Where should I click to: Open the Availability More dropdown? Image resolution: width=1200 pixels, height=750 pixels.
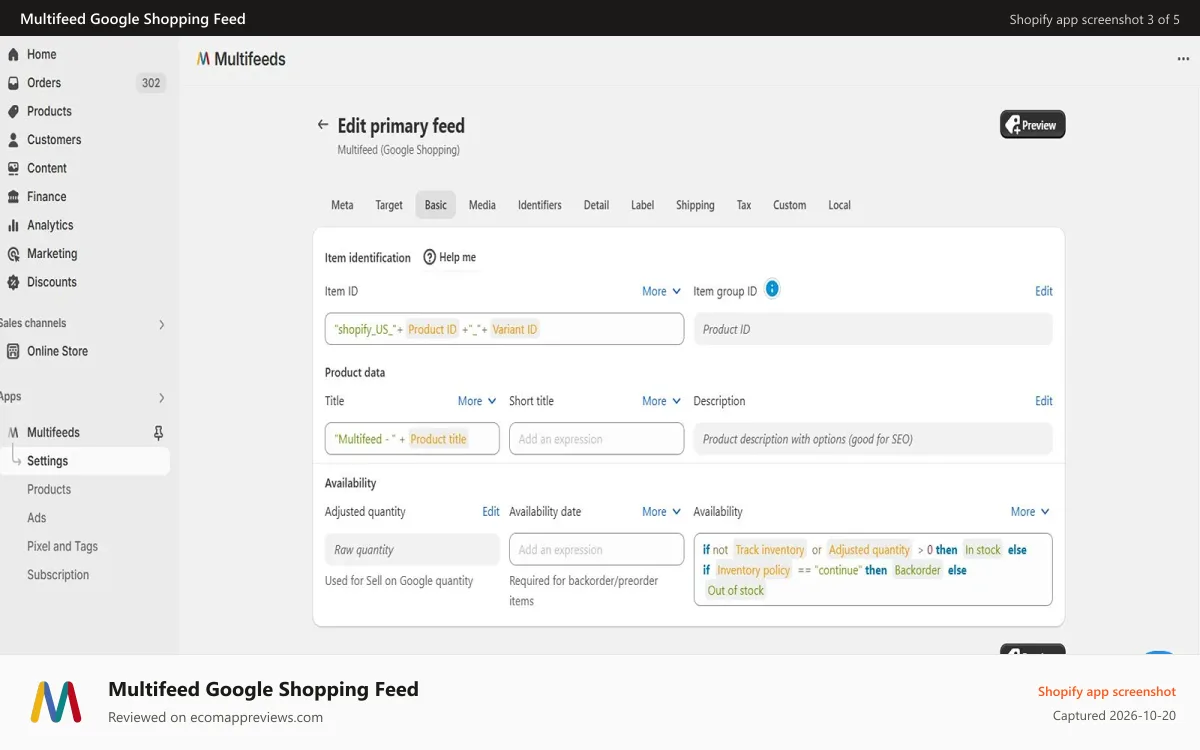(x=1030, y=511)
